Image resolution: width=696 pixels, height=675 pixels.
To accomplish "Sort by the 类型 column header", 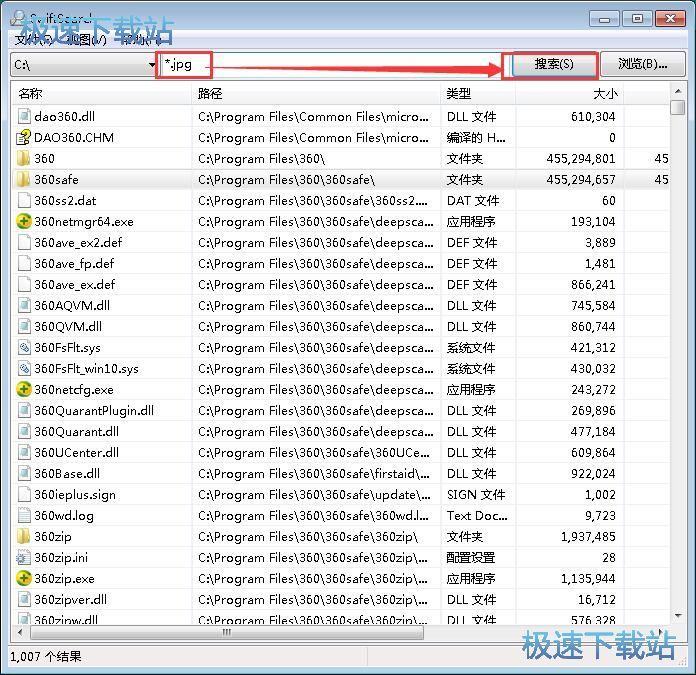I will [478, 94].
